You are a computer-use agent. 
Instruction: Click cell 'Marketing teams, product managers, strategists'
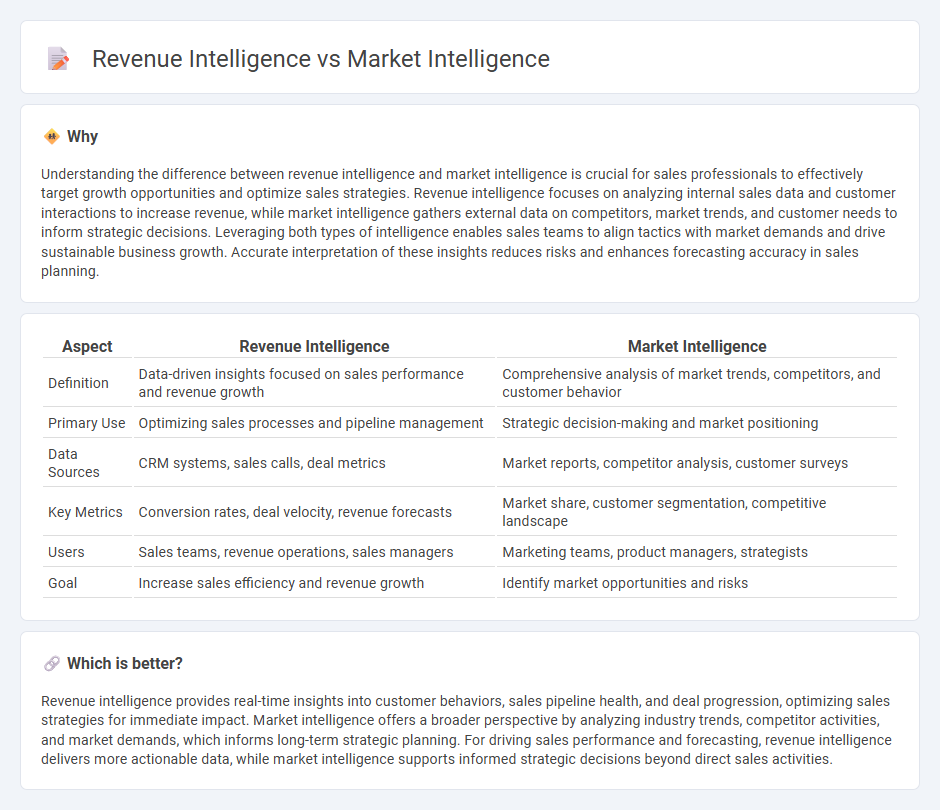(697, 552)
